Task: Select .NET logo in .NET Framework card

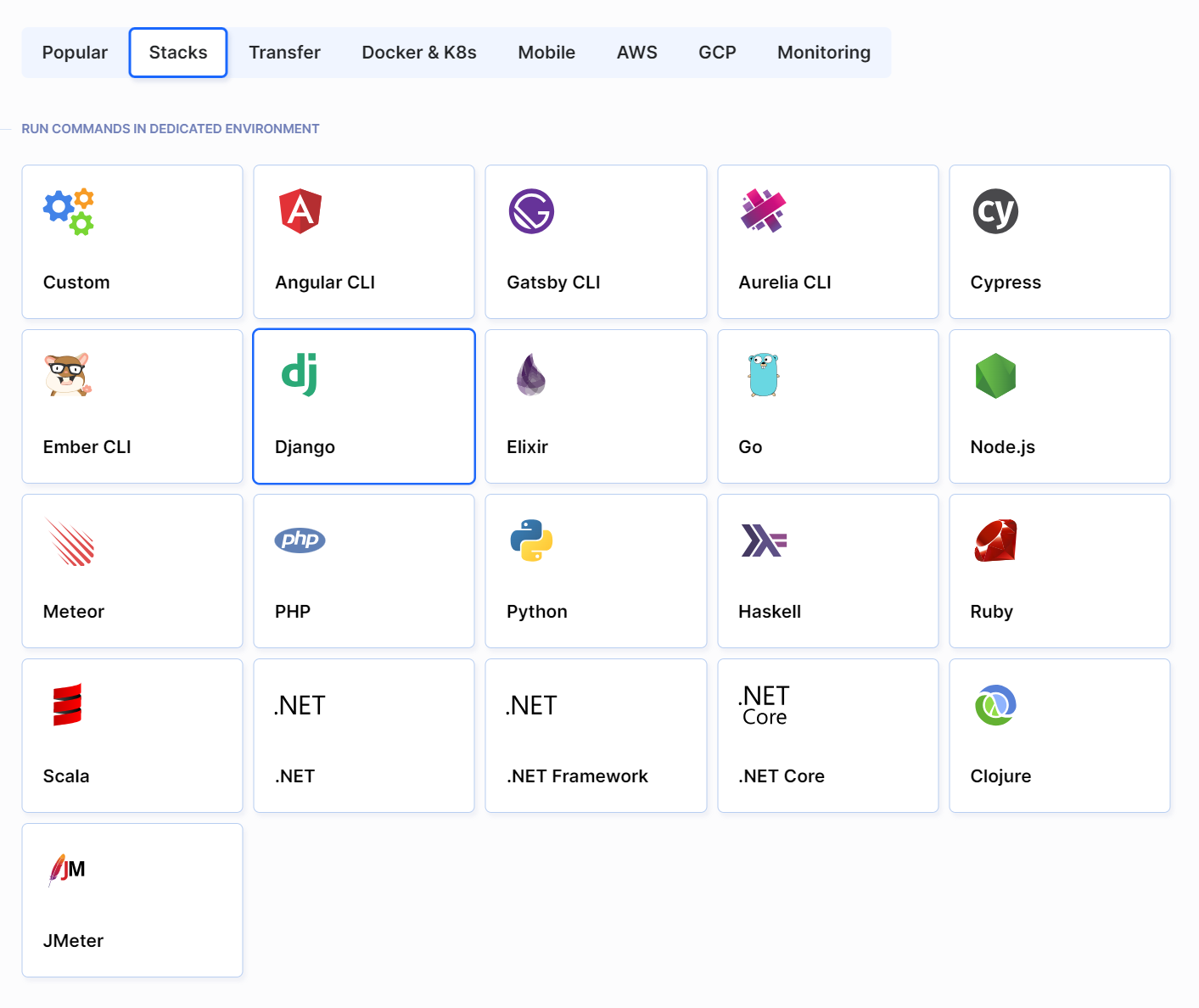Action: tap(531, 705)
